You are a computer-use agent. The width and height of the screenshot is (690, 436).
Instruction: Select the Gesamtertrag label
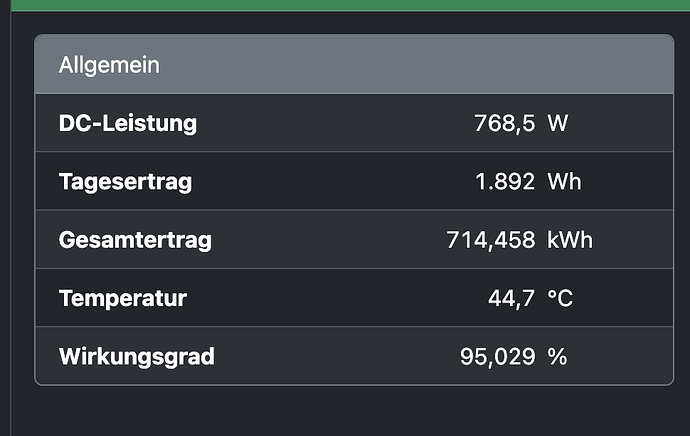pos(135,240)
